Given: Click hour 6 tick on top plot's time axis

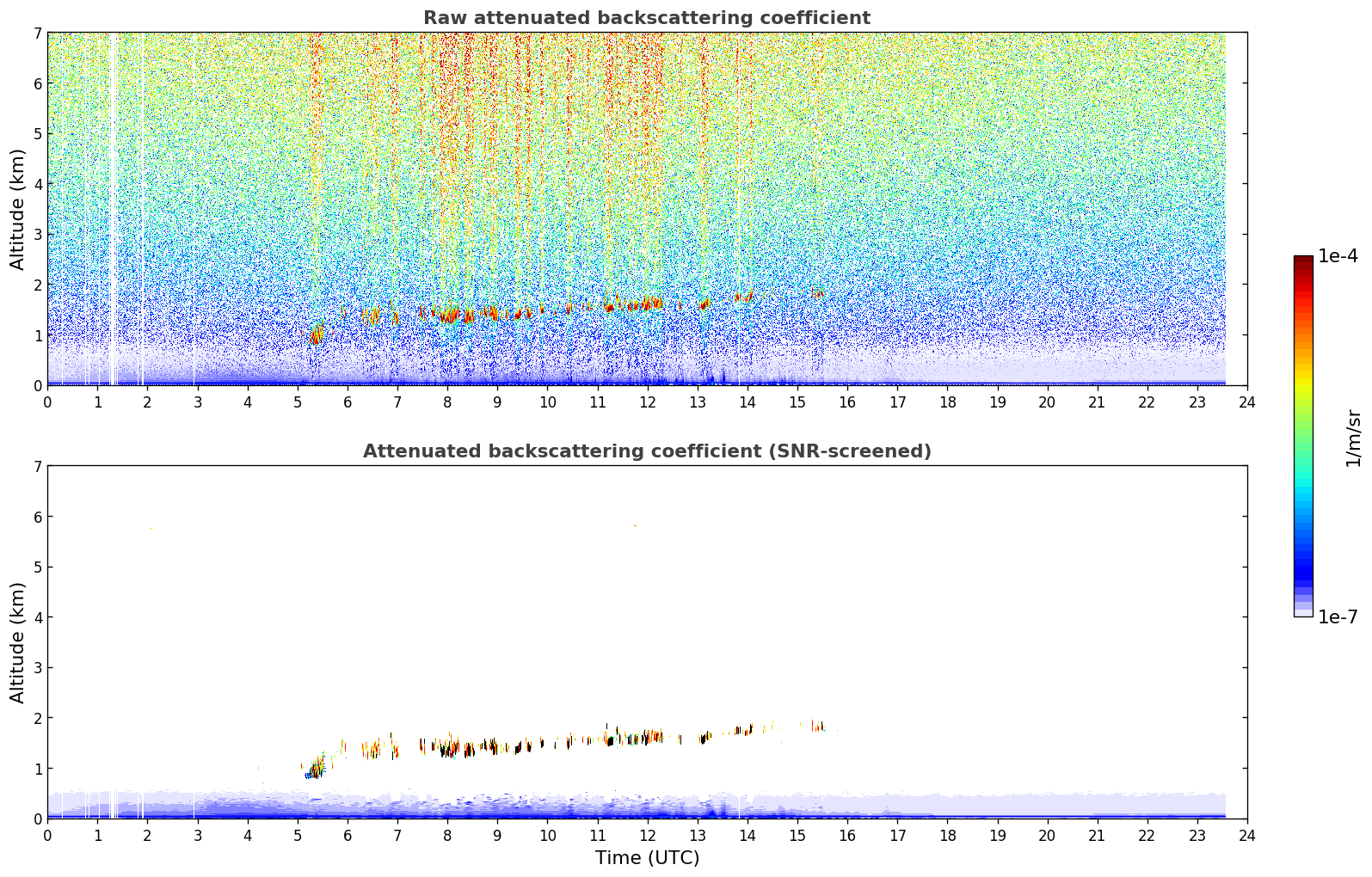Looking at the screenshot, I should click(348, 402).
